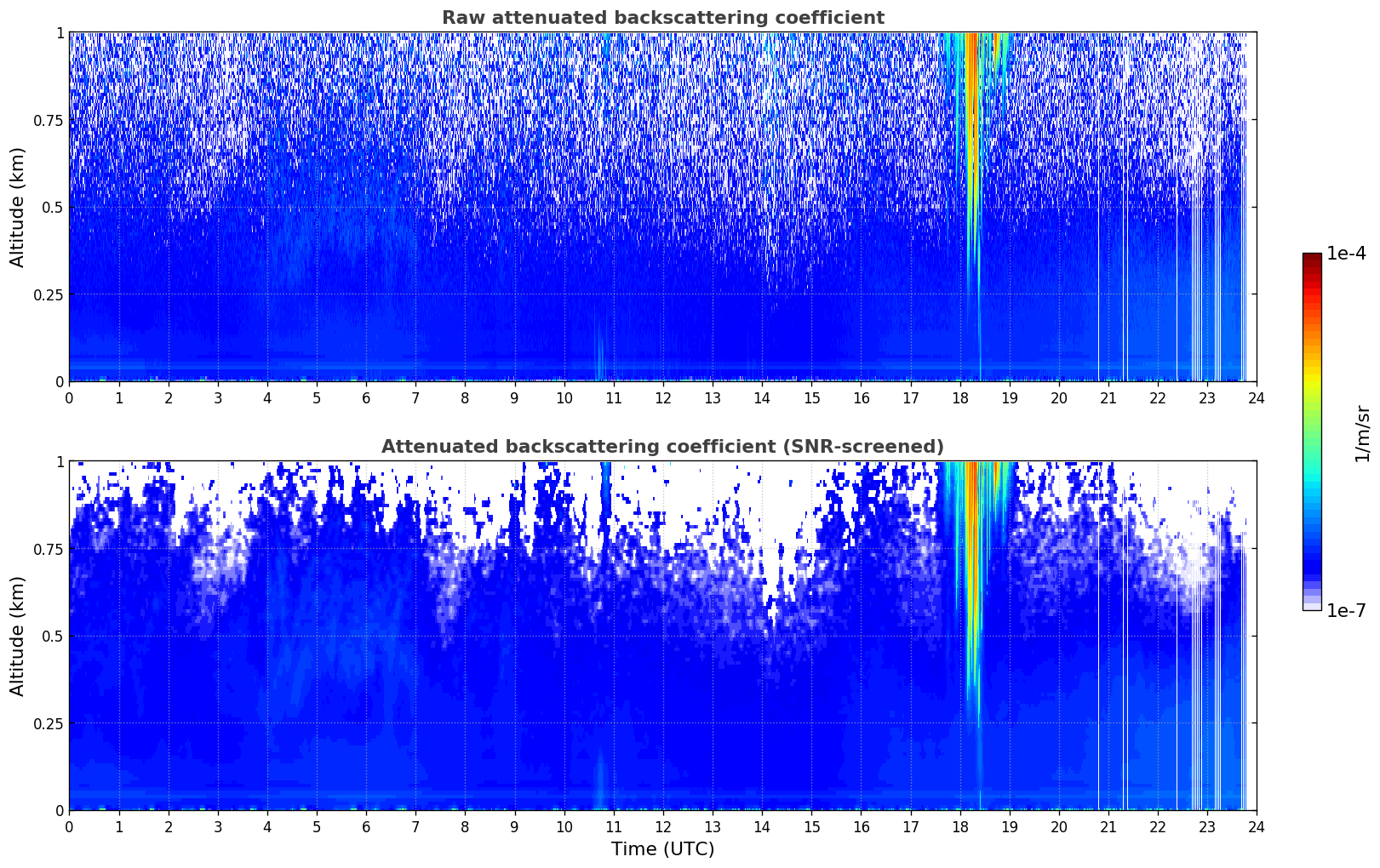Click the bottom plot's y-axis tick '0.75'
This screenshot has height=868, width=1380.
[49, 549]
